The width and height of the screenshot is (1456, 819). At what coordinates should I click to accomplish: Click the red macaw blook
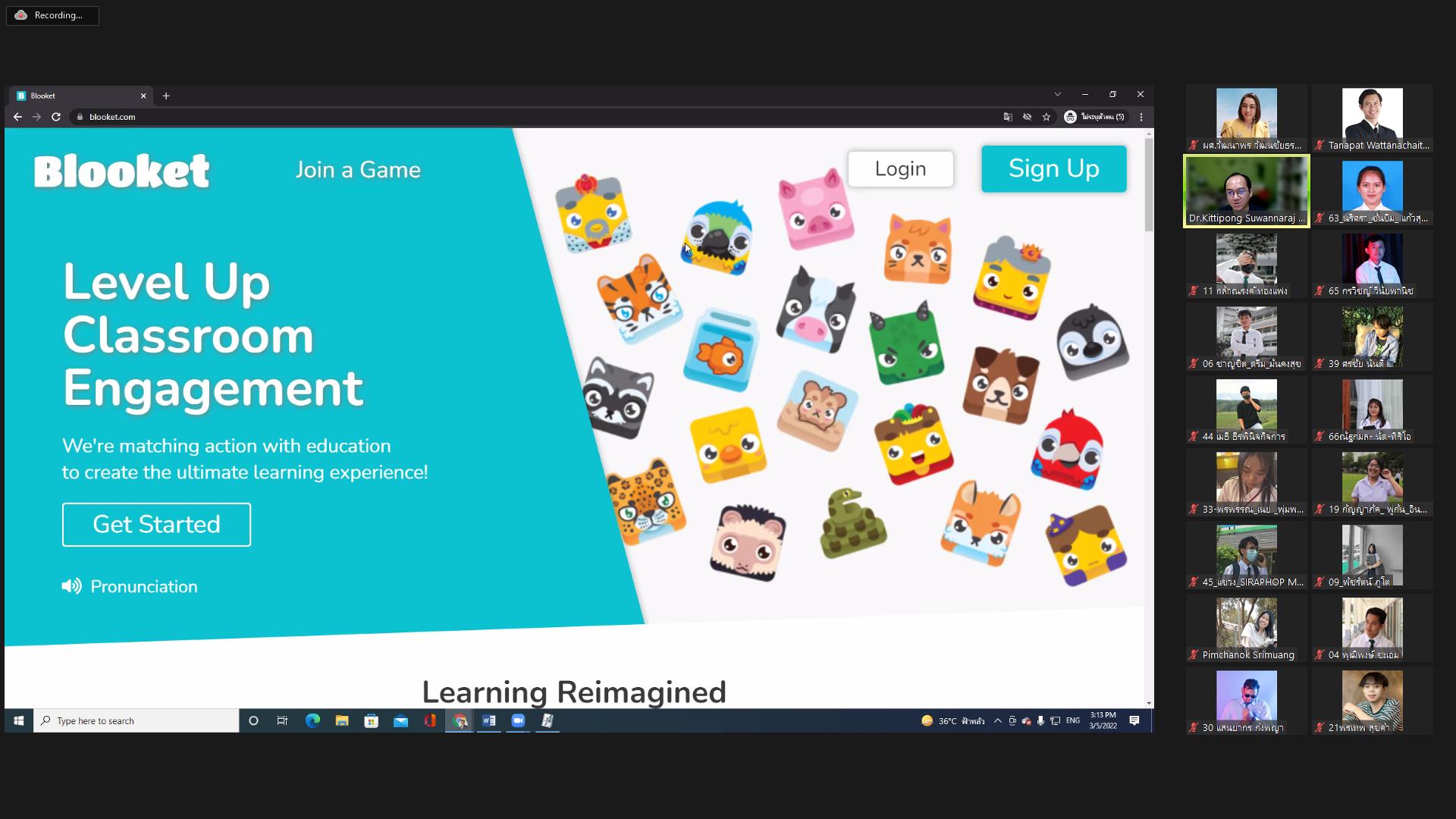click(1068, 450)
